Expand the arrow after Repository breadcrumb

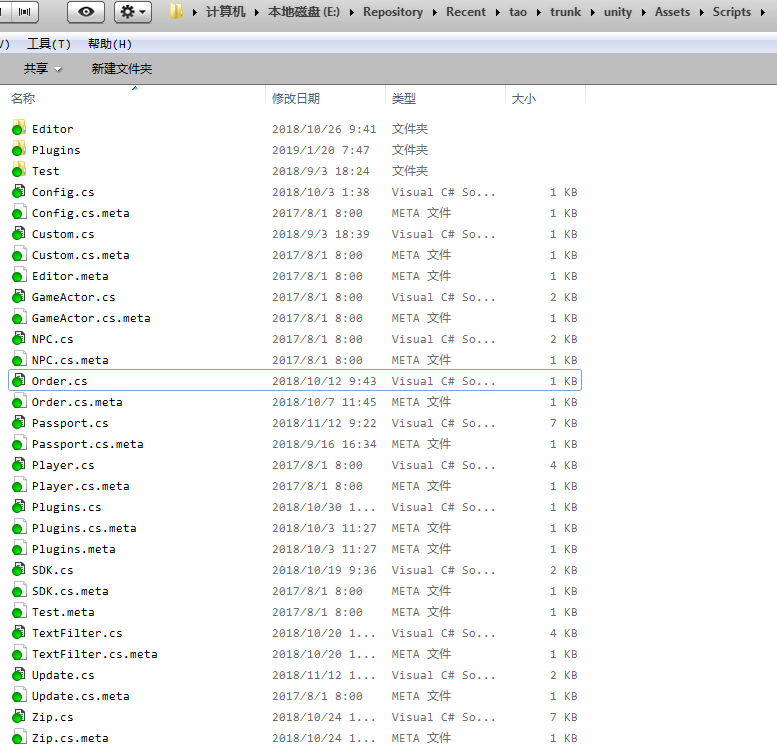point(435,12)
